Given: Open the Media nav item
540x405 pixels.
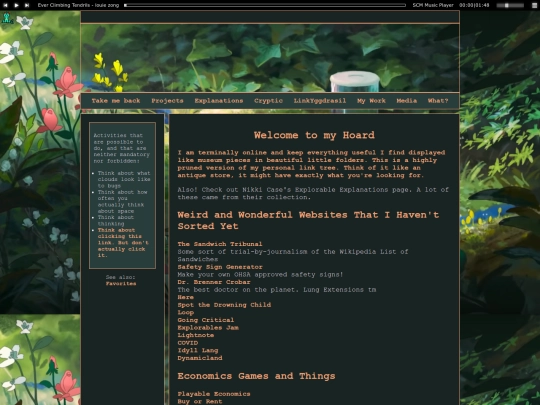Looking at the screenshot, I should click(x=407, y=101).
